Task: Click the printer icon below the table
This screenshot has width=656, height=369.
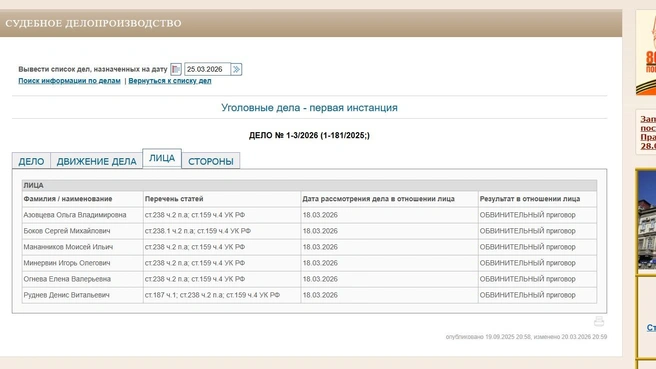Action: [599, 321]
